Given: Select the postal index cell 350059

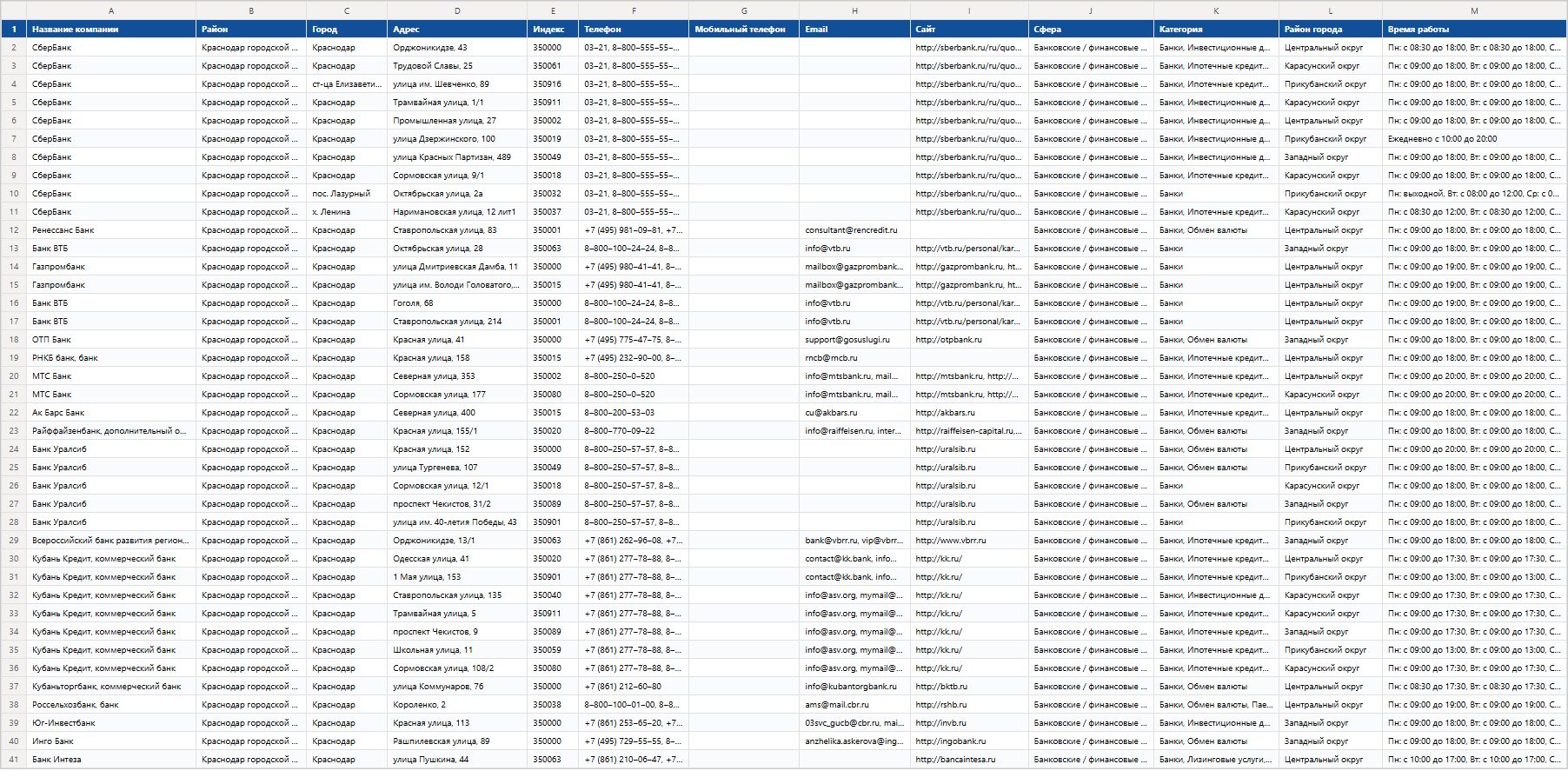Looking at the screenshot, I should point(553,650).
